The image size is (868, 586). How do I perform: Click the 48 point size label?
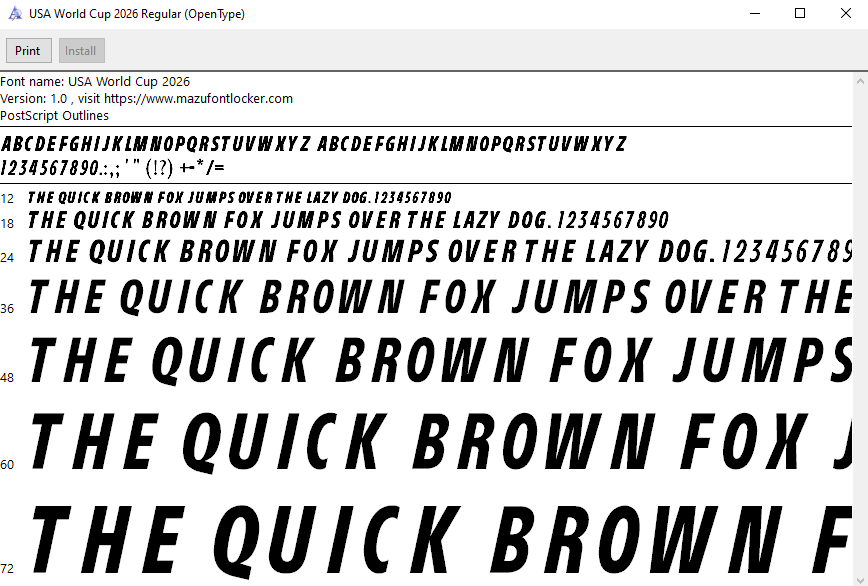[x=8, y=378]
